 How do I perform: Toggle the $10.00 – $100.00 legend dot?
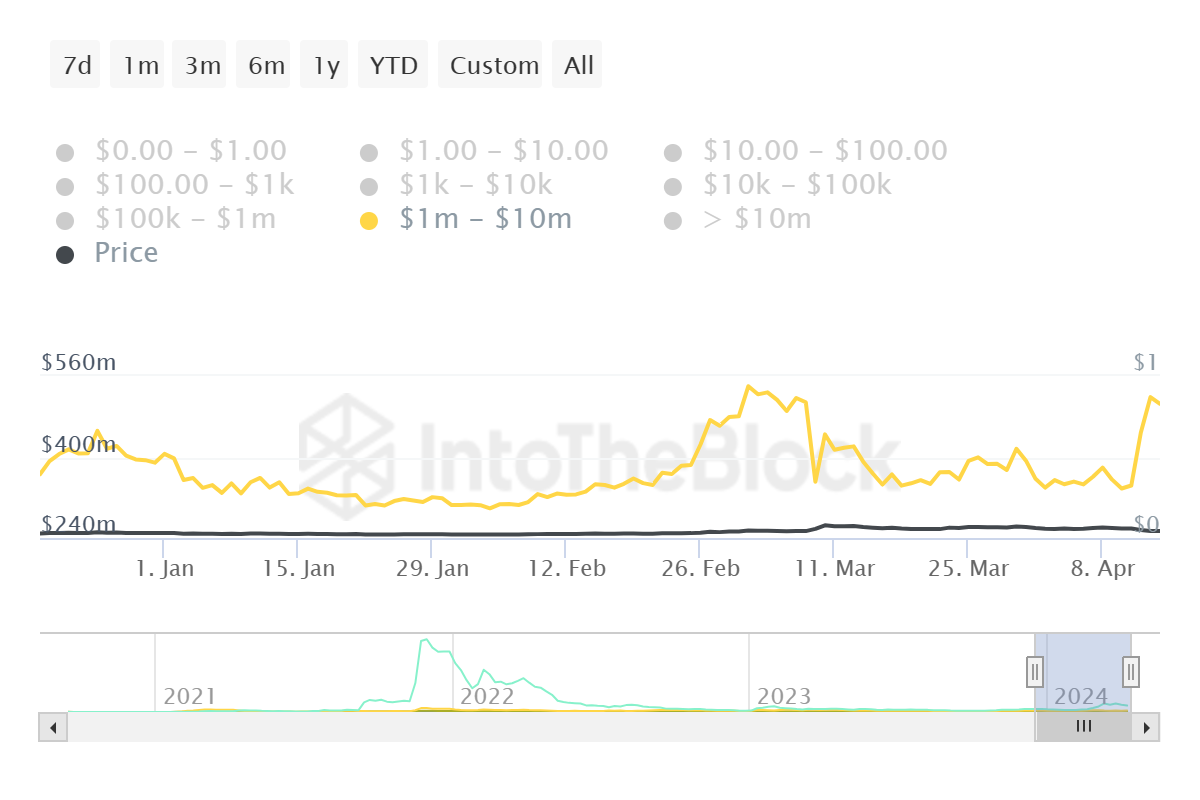(672, 150)
